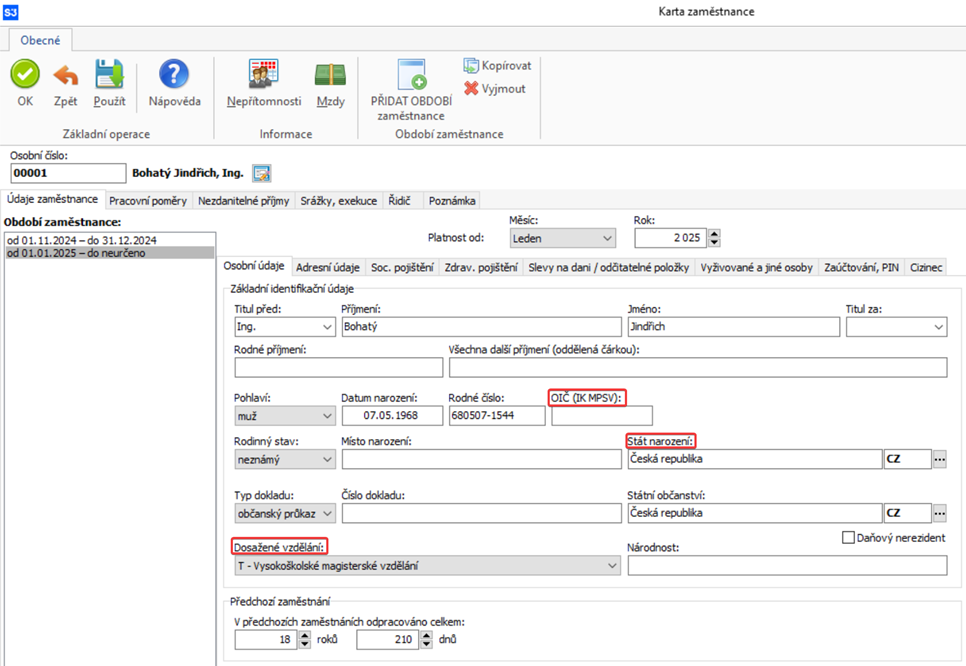Click the Místo narození input field
The width and height of the screenshot is (966, 666).
pyautogui.click(x=481, y=459)
